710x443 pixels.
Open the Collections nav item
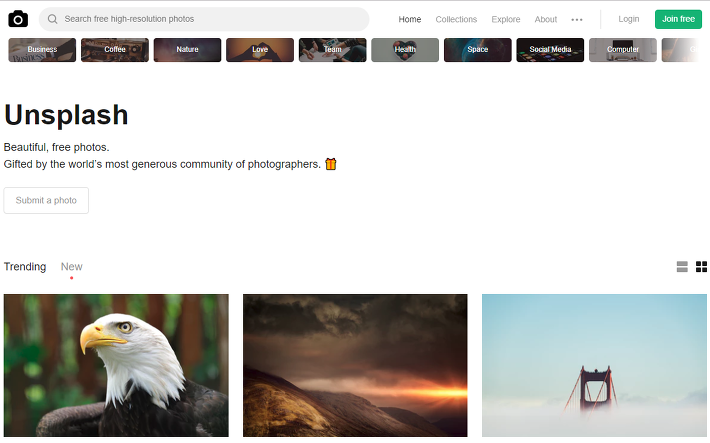pyautogui.click(x=456, y=19)
